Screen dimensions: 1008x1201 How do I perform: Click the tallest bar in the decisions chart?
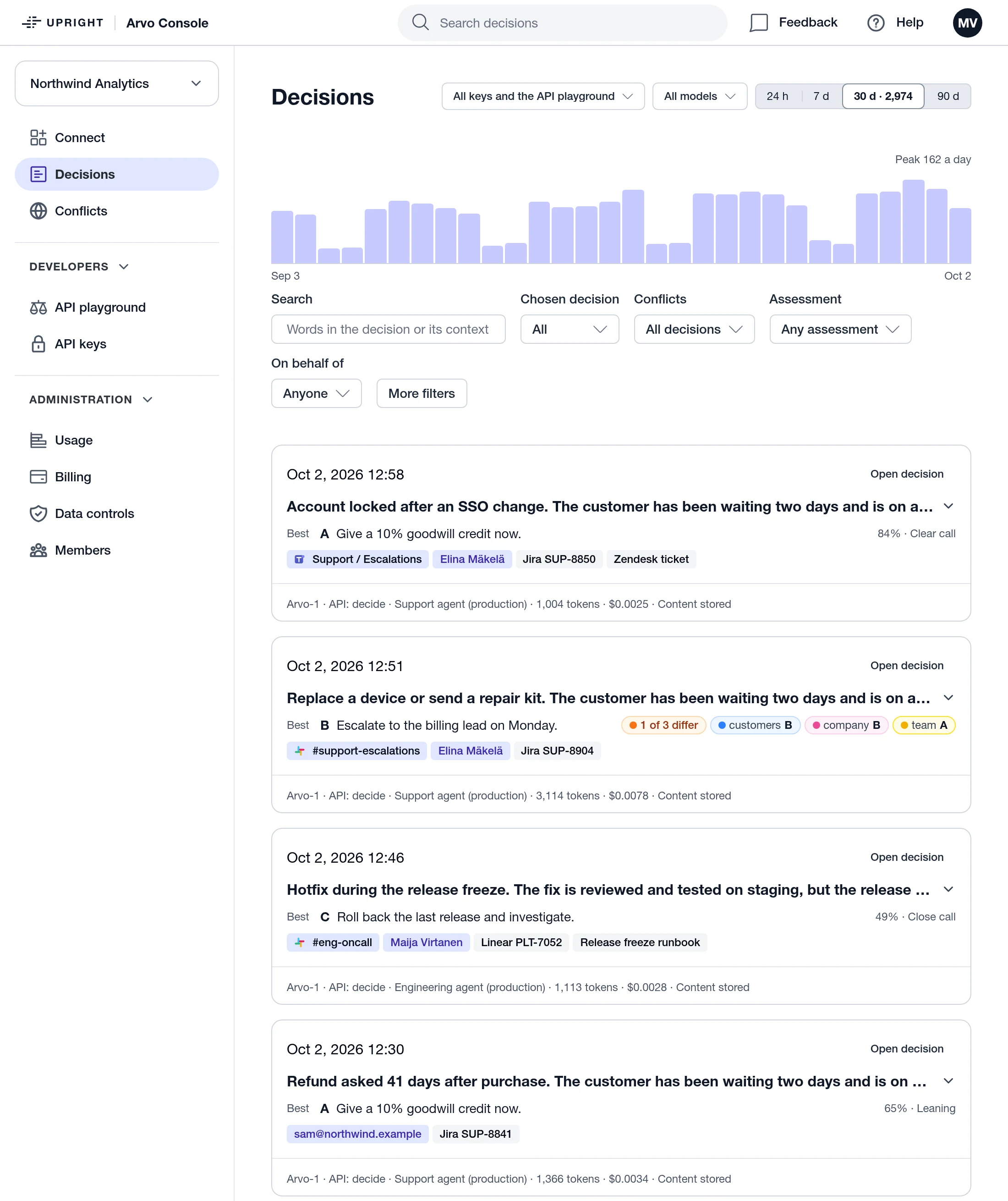[x=913, y=221]
